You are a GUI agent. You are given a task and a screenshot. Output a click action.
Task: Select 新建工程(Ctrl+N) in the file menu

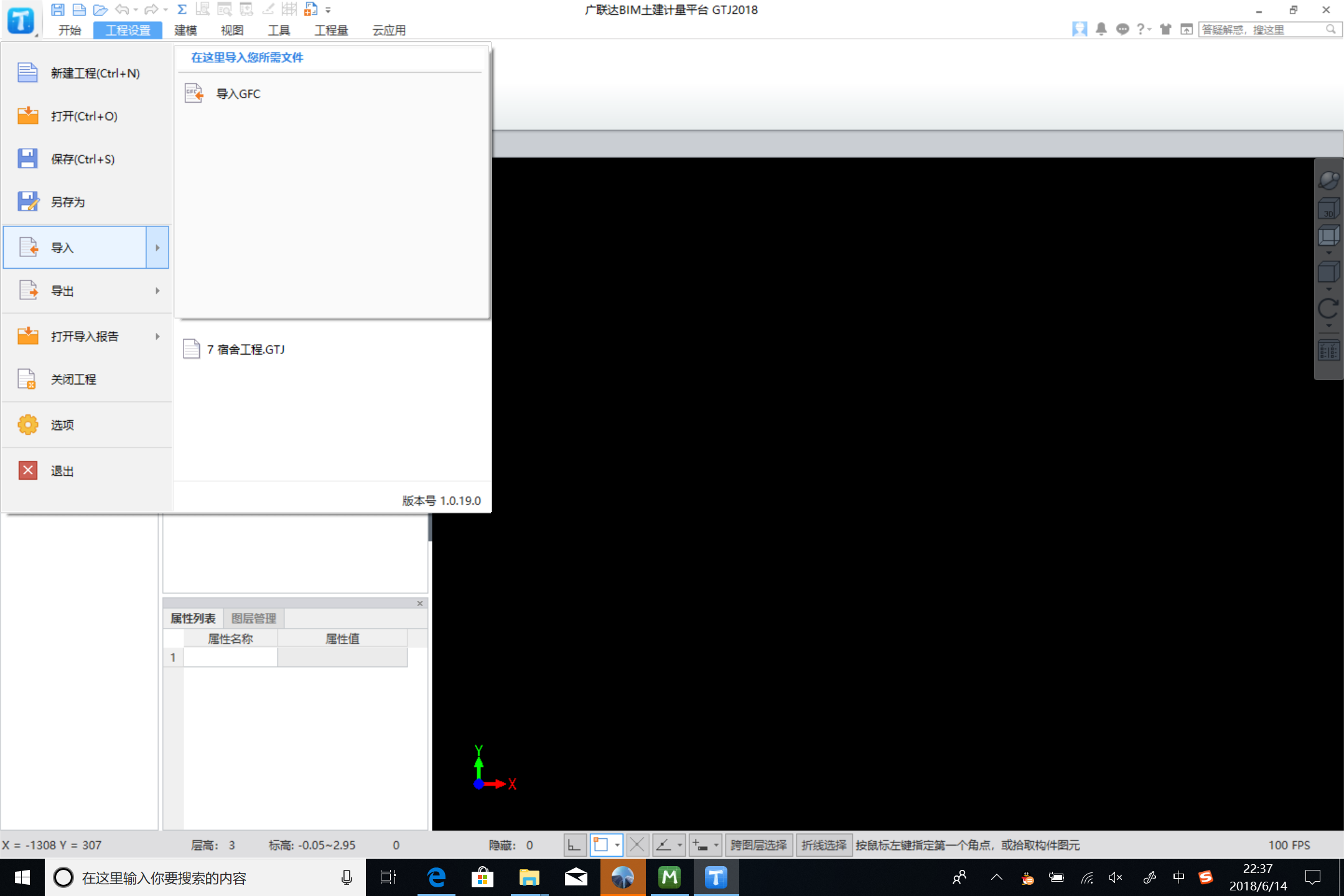[x=87, y=73]
